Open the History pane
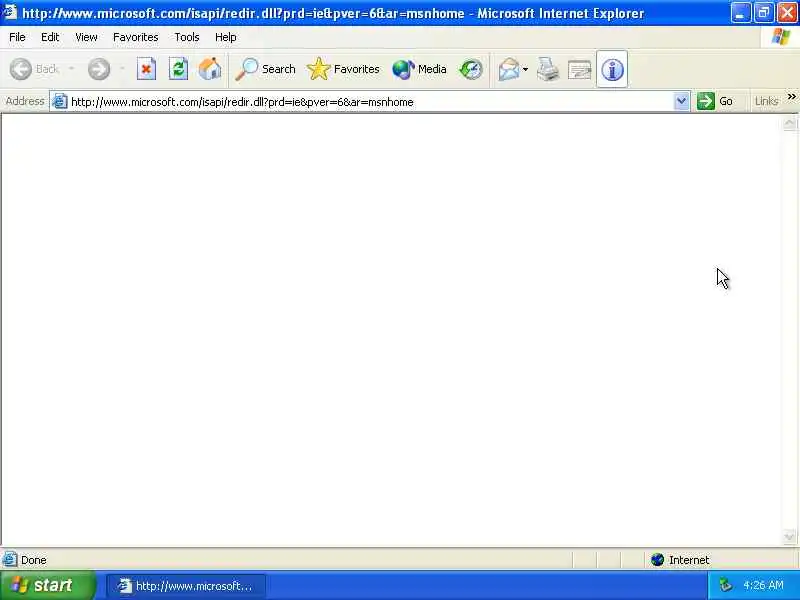The width and height of the screenshot is (800, 600). [470, 69]
